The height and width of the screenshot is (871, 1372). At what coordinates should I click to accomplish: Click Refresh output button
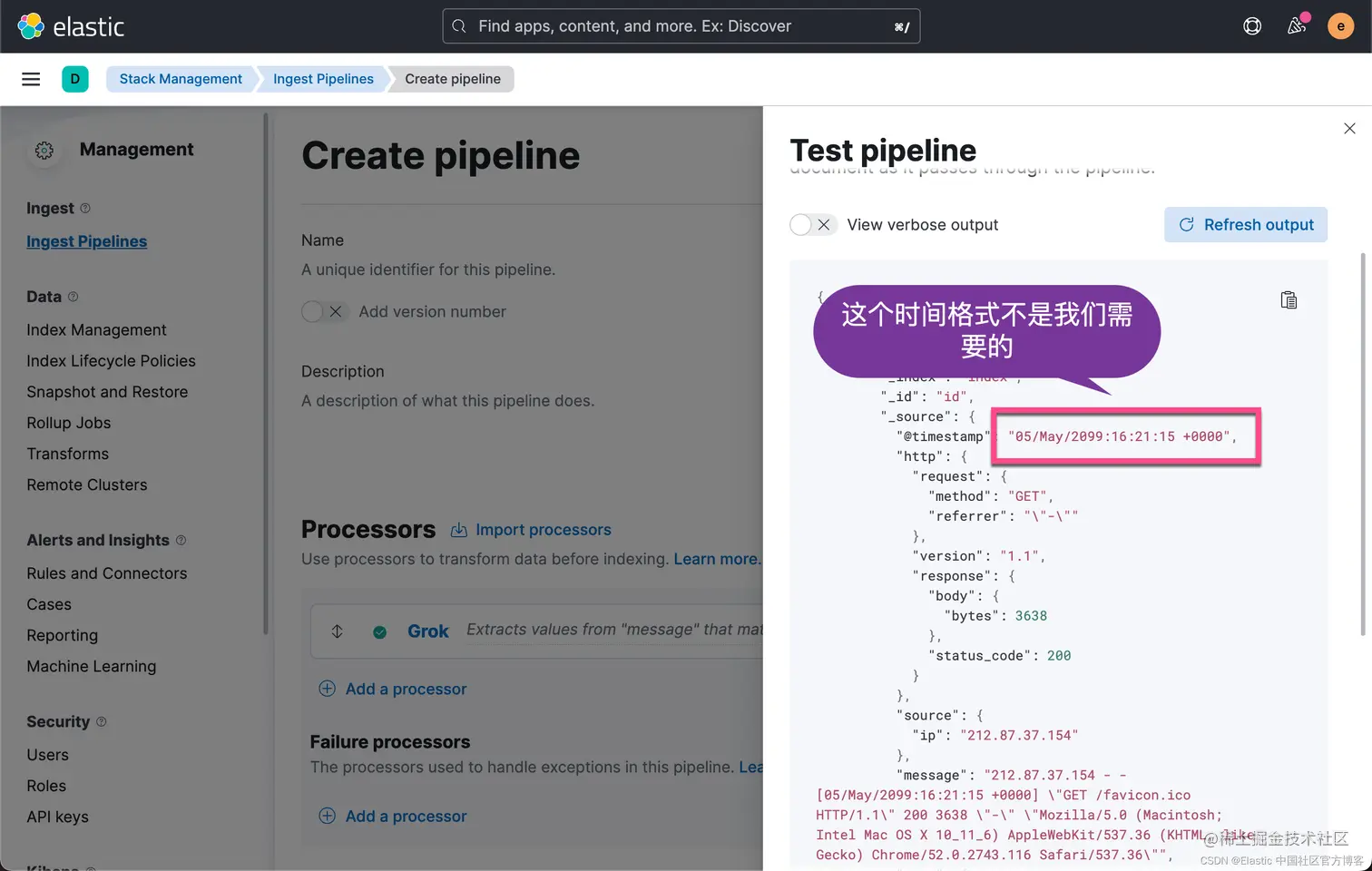[x=1246, y=225]
